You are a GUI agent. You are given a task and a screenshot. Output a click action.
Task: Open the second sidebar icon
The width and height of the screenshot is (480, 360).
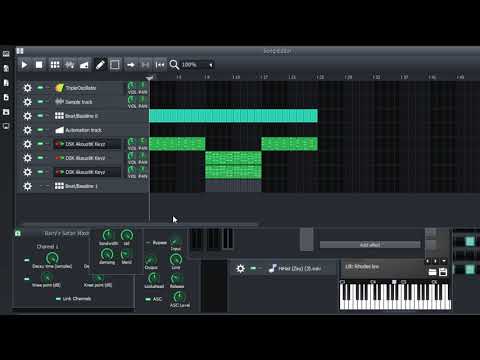[x=6, y=68]
